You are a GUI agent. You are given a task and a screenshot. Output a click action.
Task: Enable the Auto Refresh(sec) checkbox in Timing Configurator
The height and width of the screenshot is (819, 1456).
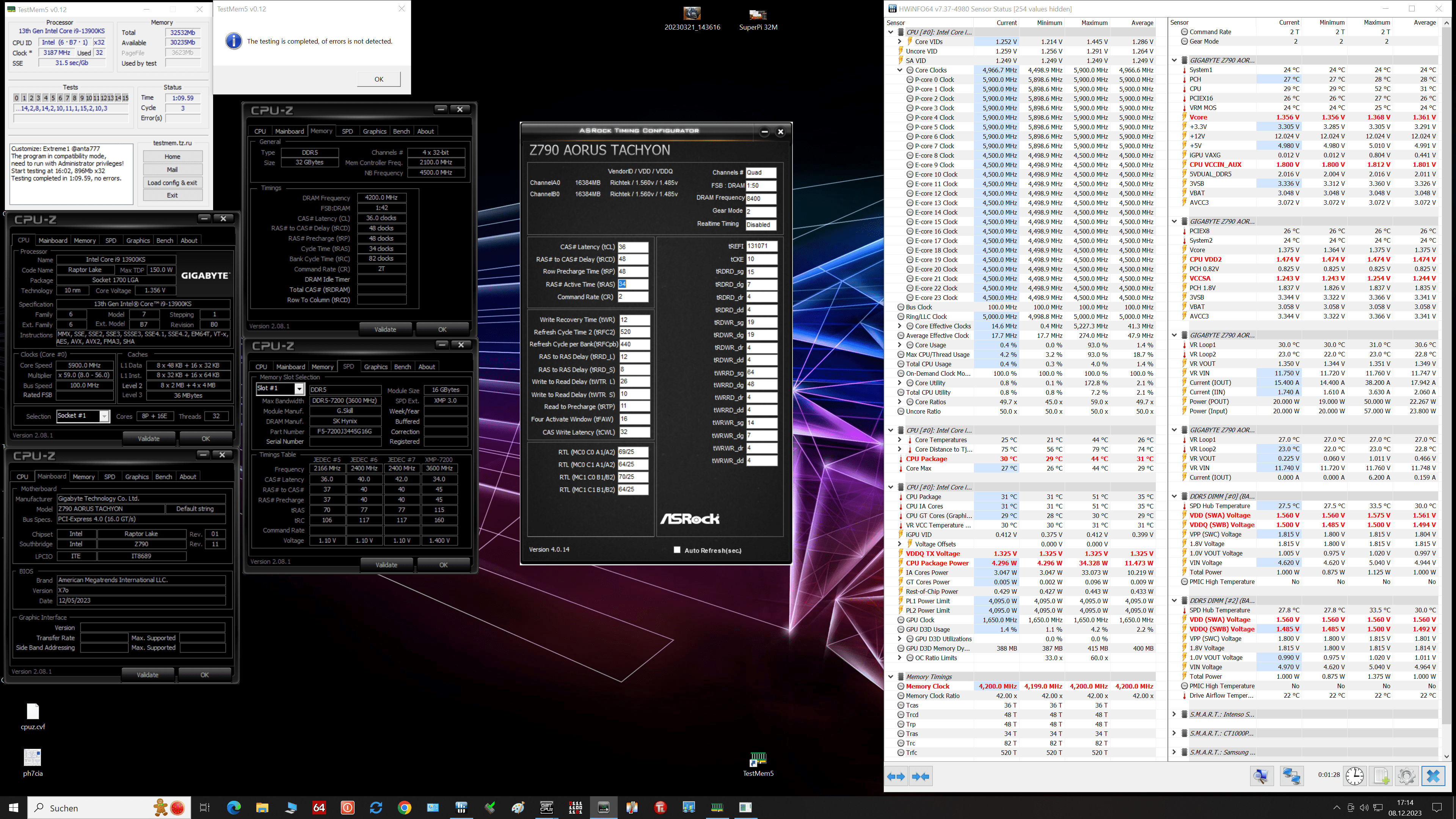coord(677,550)
